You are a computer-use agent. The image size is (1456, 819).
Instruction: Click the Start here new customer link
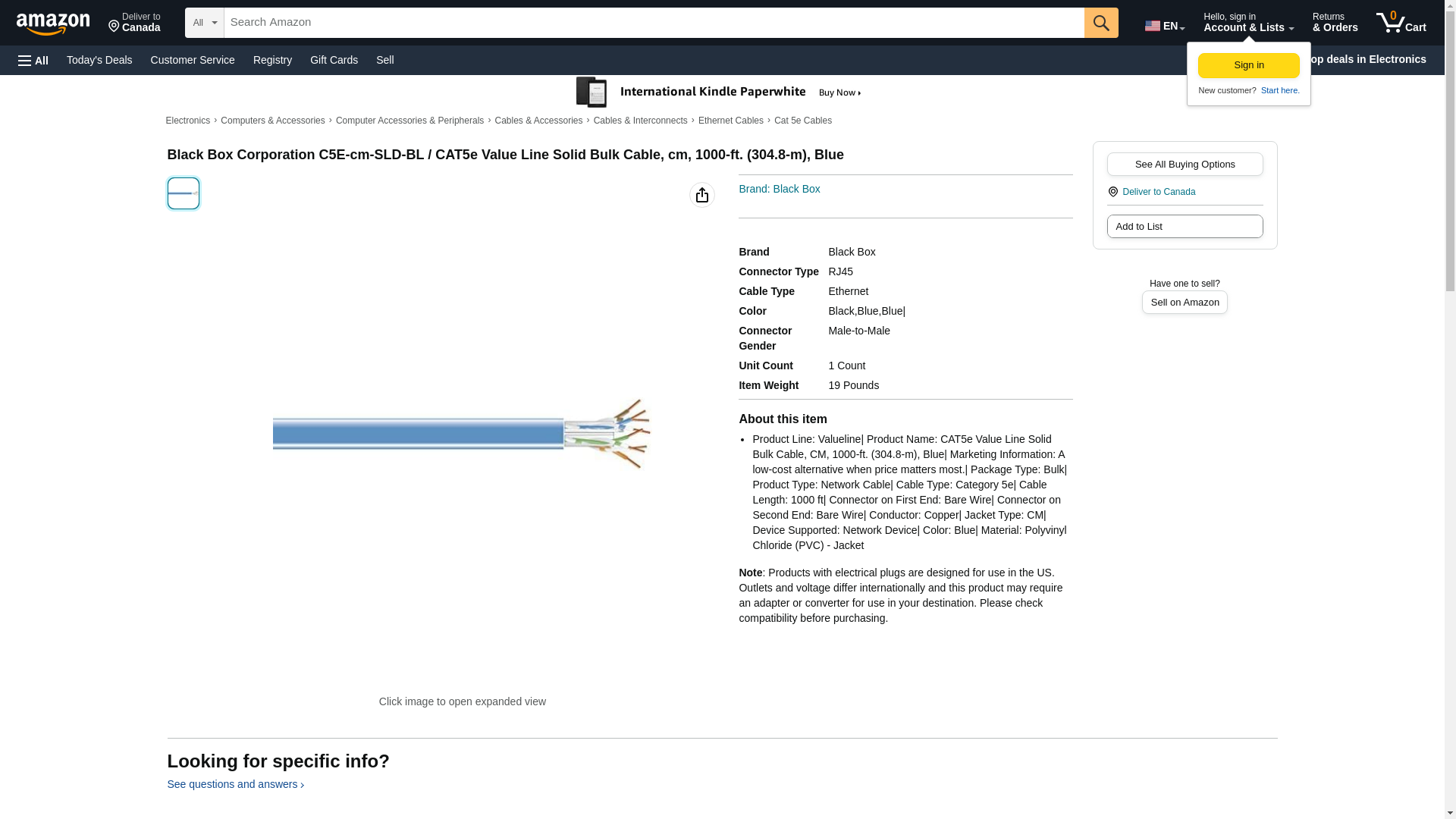click(1279, 90)
